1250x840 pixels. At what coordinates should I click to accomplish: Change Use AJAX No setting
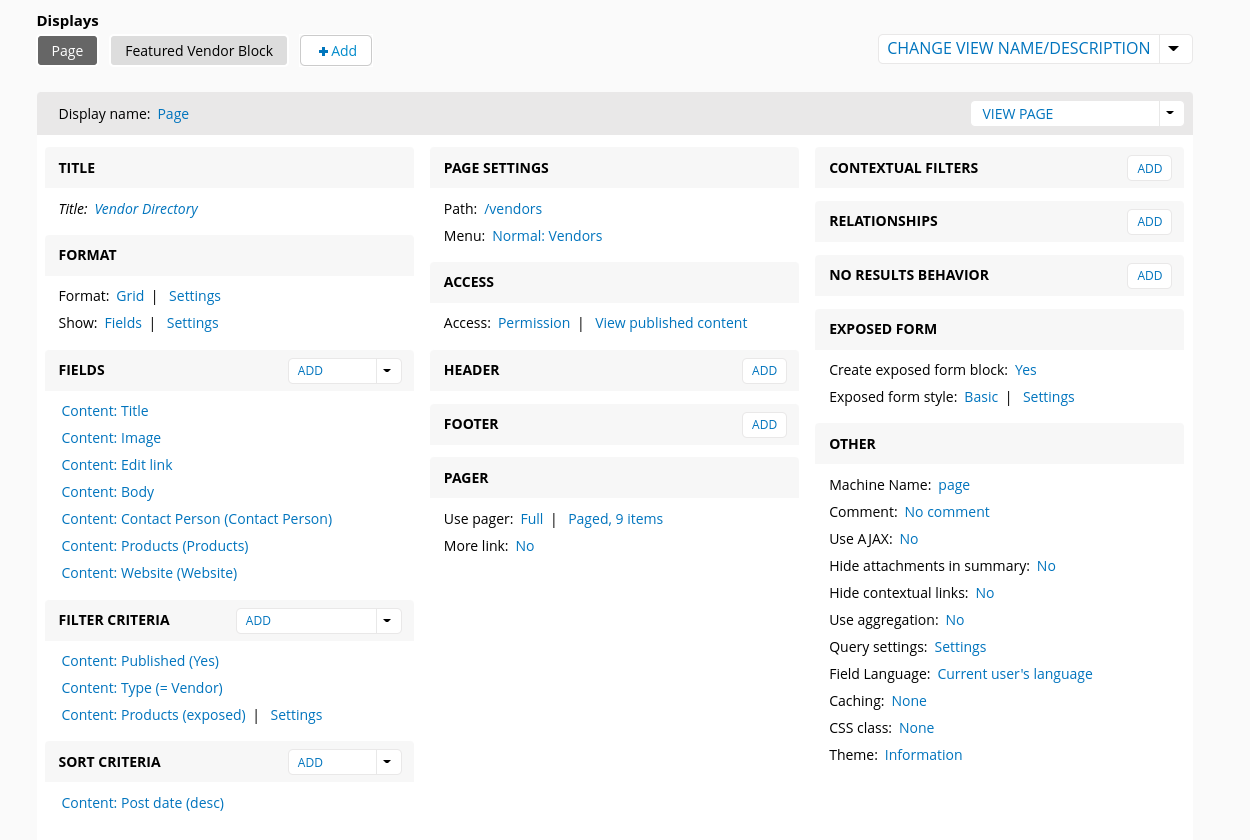click(909, 539)
